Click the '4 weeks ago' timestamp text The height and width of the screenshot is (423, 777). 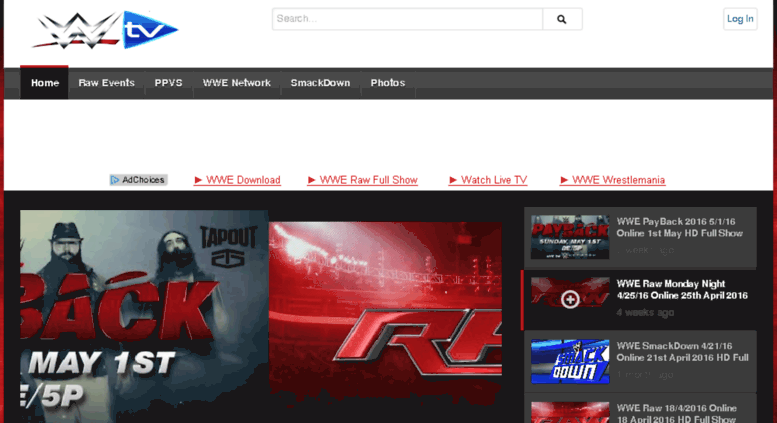point(645,313)
